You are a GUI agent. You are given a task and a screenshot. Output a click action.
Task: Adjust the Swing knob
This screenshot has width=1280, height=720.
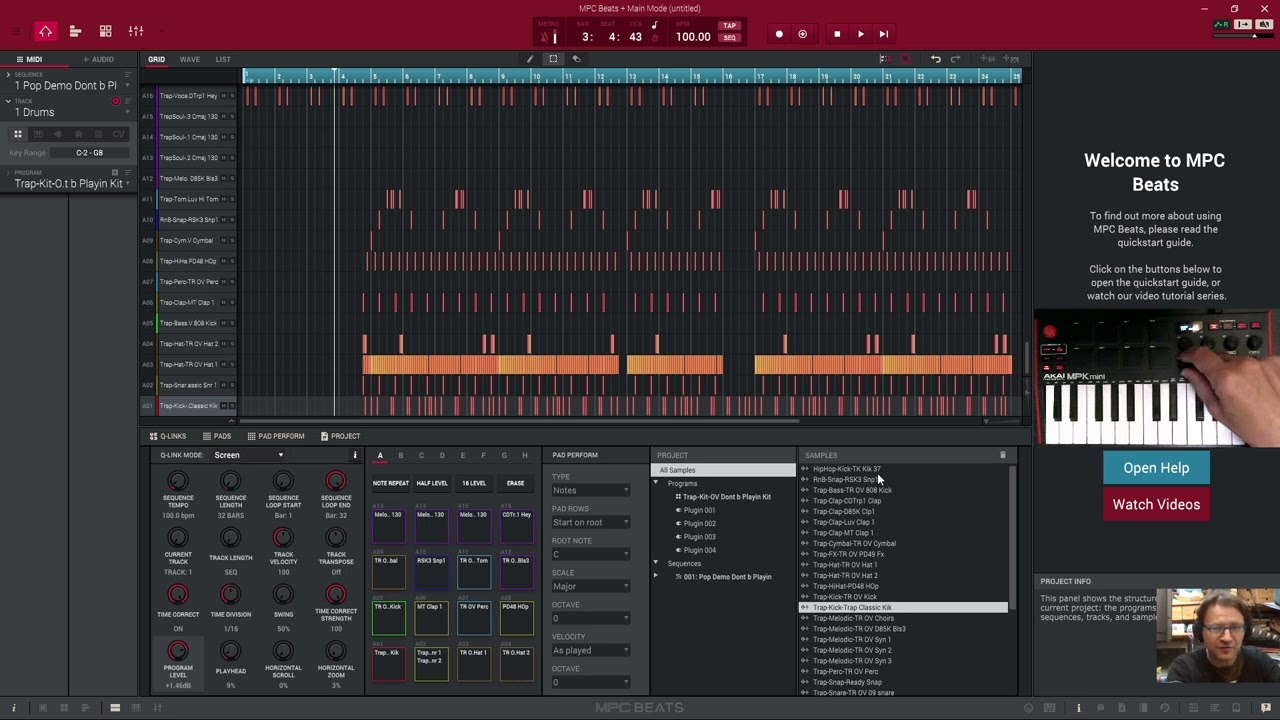click(283, 595)
